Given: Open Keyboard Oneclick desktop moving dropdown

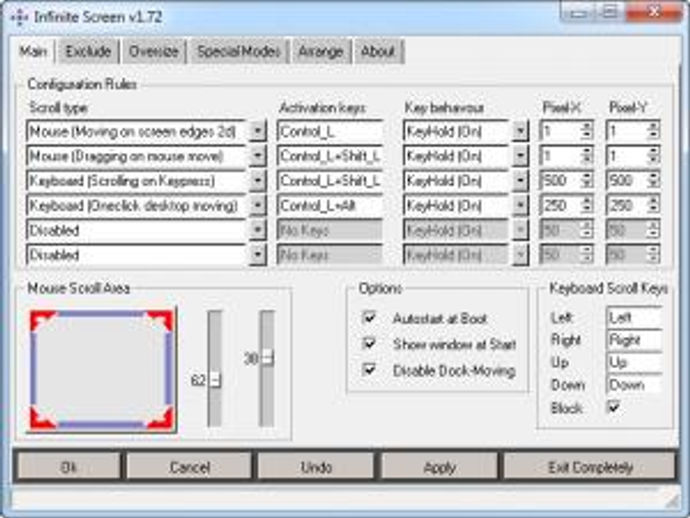Looking at the screenshot, I should pos(258,206).
